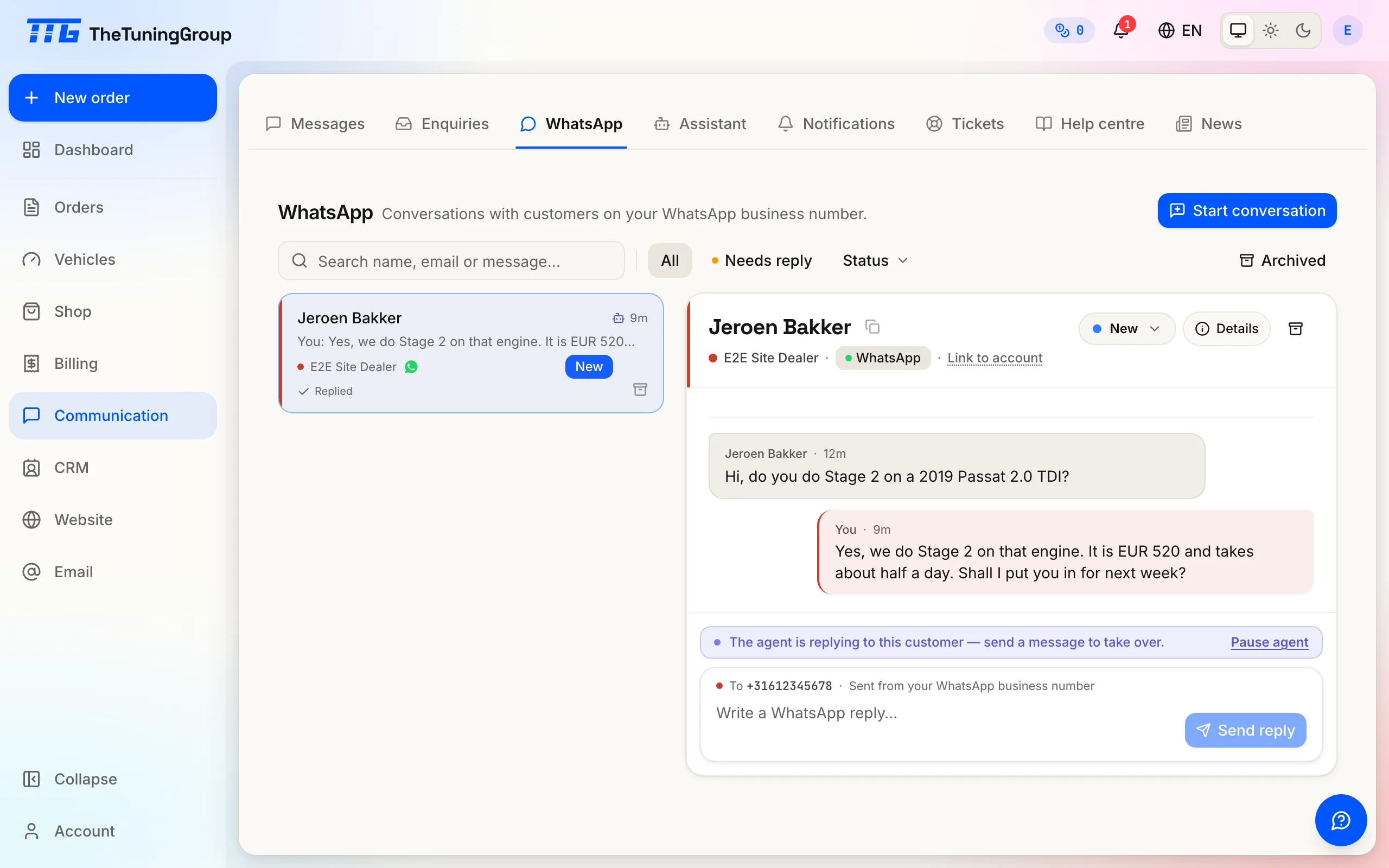This screenshot has height=868, width=1389.
Task: Copy contact next to Jeroen Bakker heading
Action: coord(872,327)
